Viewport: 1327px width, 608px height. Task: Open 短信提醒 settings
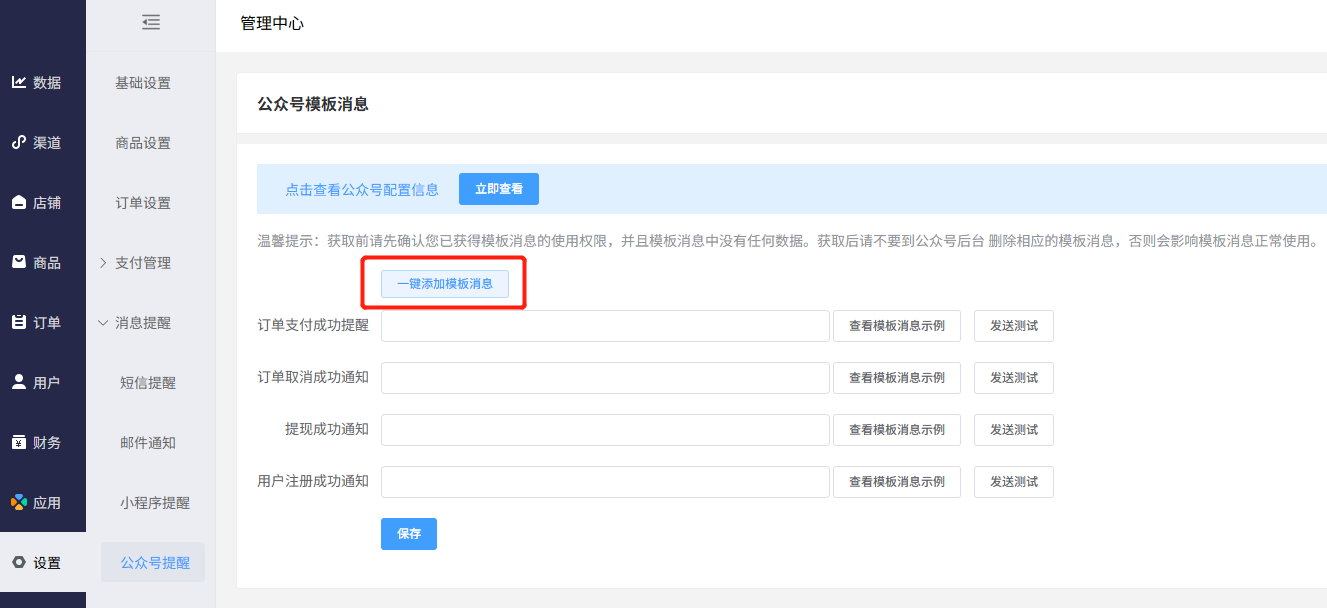148,383
